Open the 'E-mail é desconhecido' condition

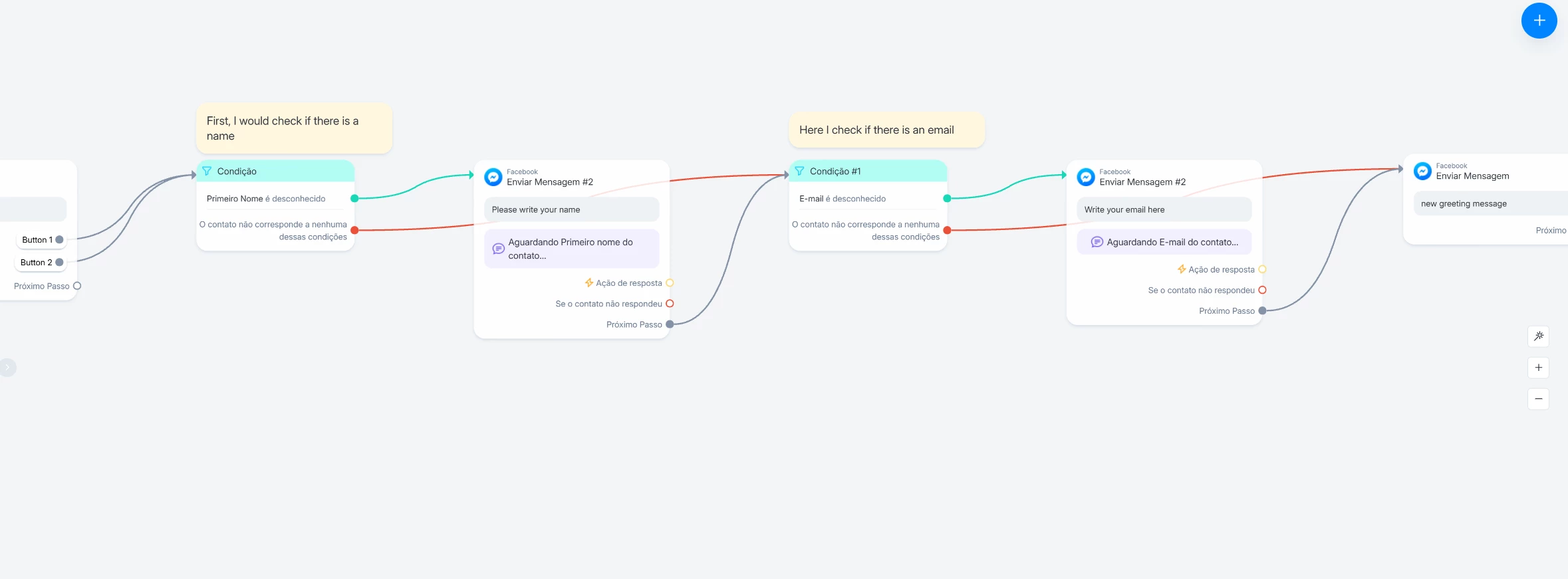(x=843, y=199)
